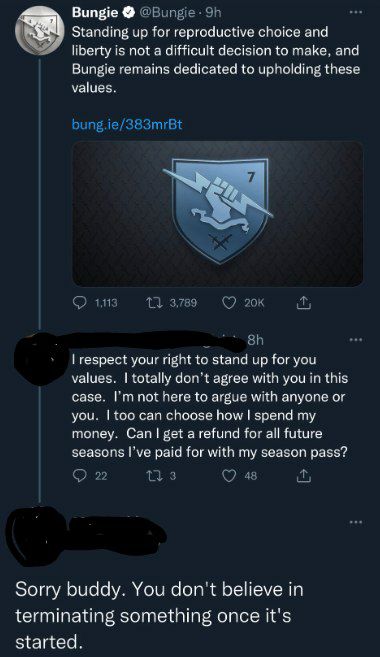
Task: Open the Bungie shield logo link preview
Action: tap(217, 214)
